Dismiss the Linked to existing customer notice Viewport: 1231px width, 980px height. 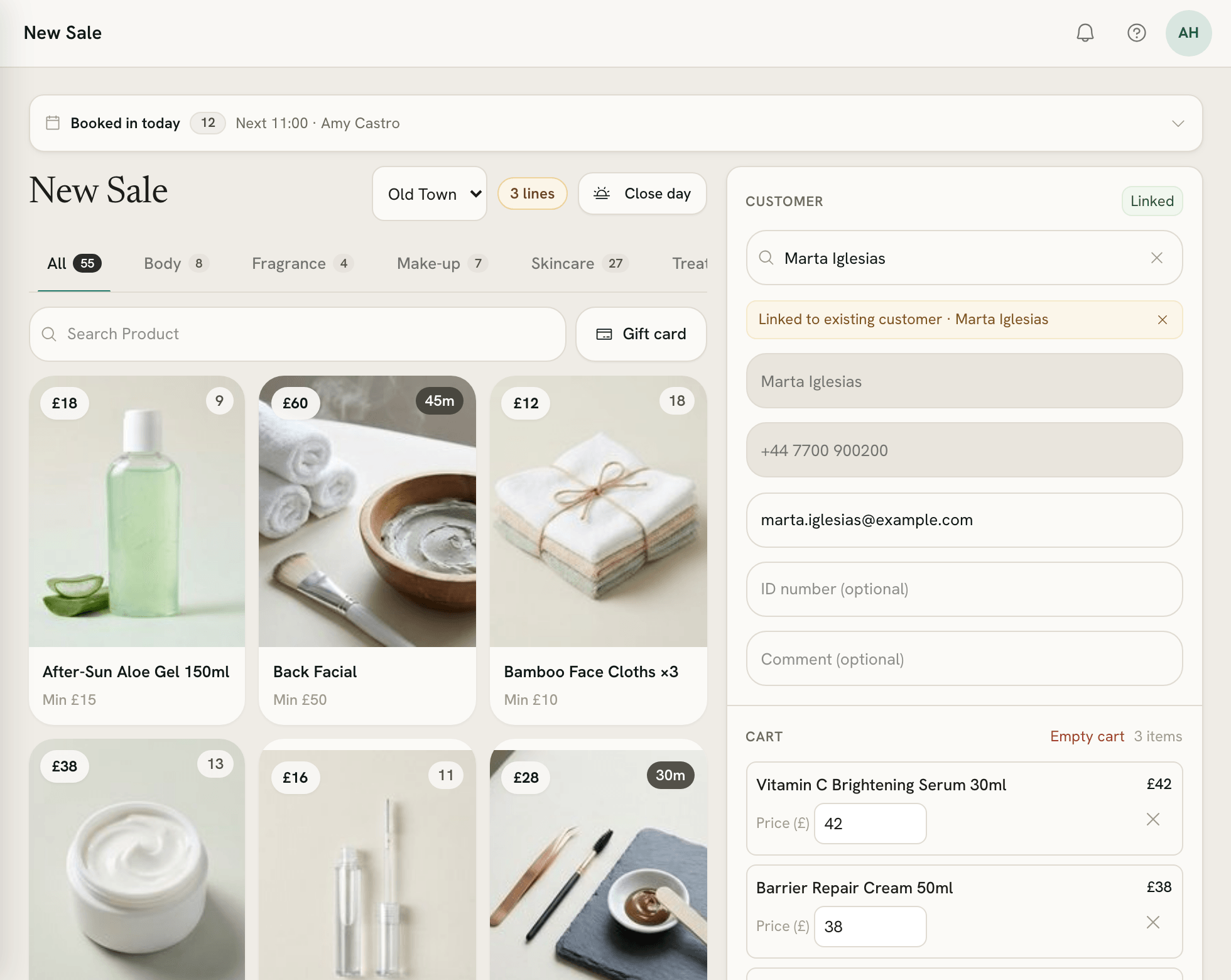tap(1163, 320)
